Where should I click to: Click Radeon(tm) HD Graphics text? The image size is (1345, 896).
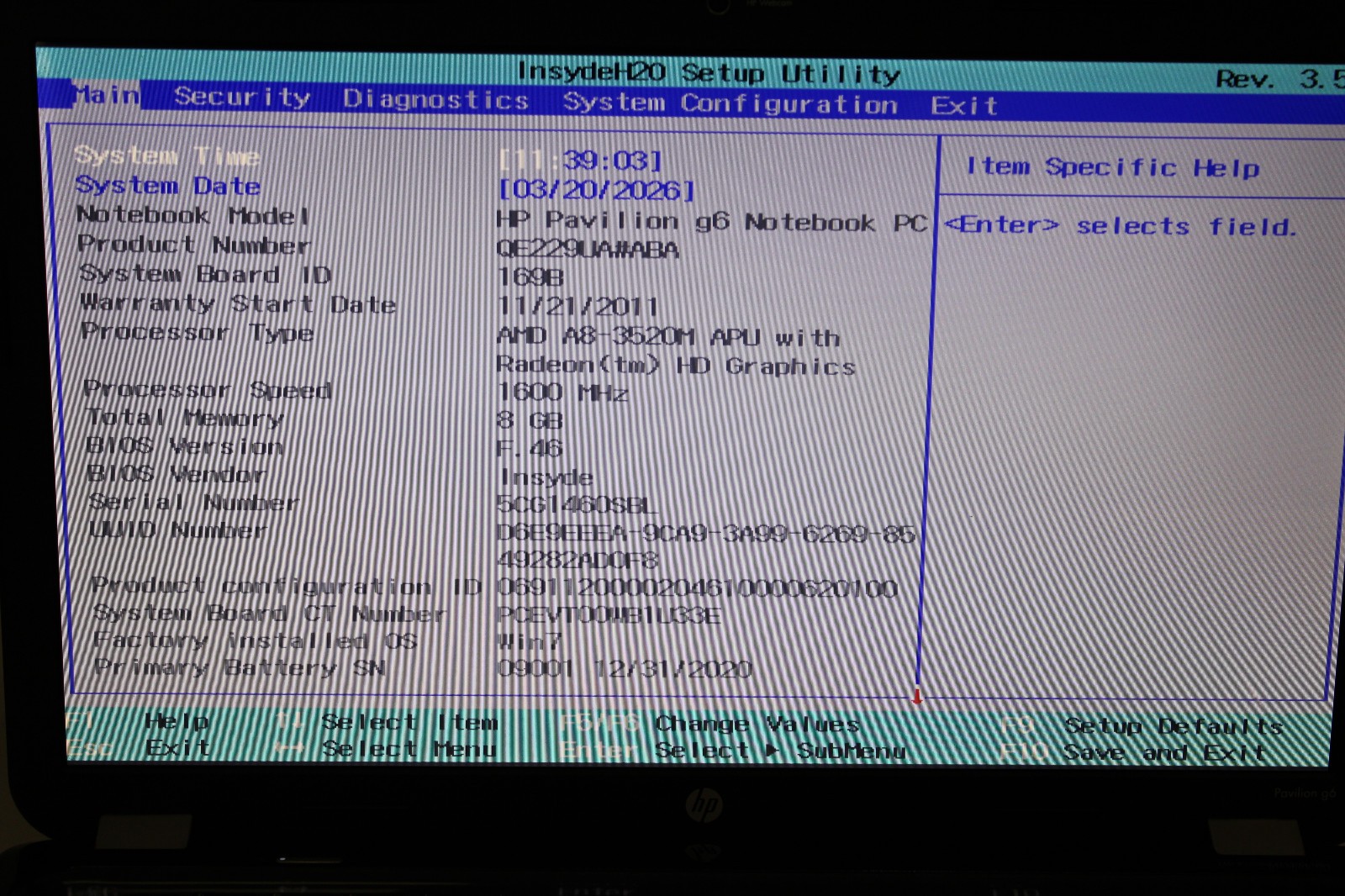pyautogui.click(x=676, y=366)
